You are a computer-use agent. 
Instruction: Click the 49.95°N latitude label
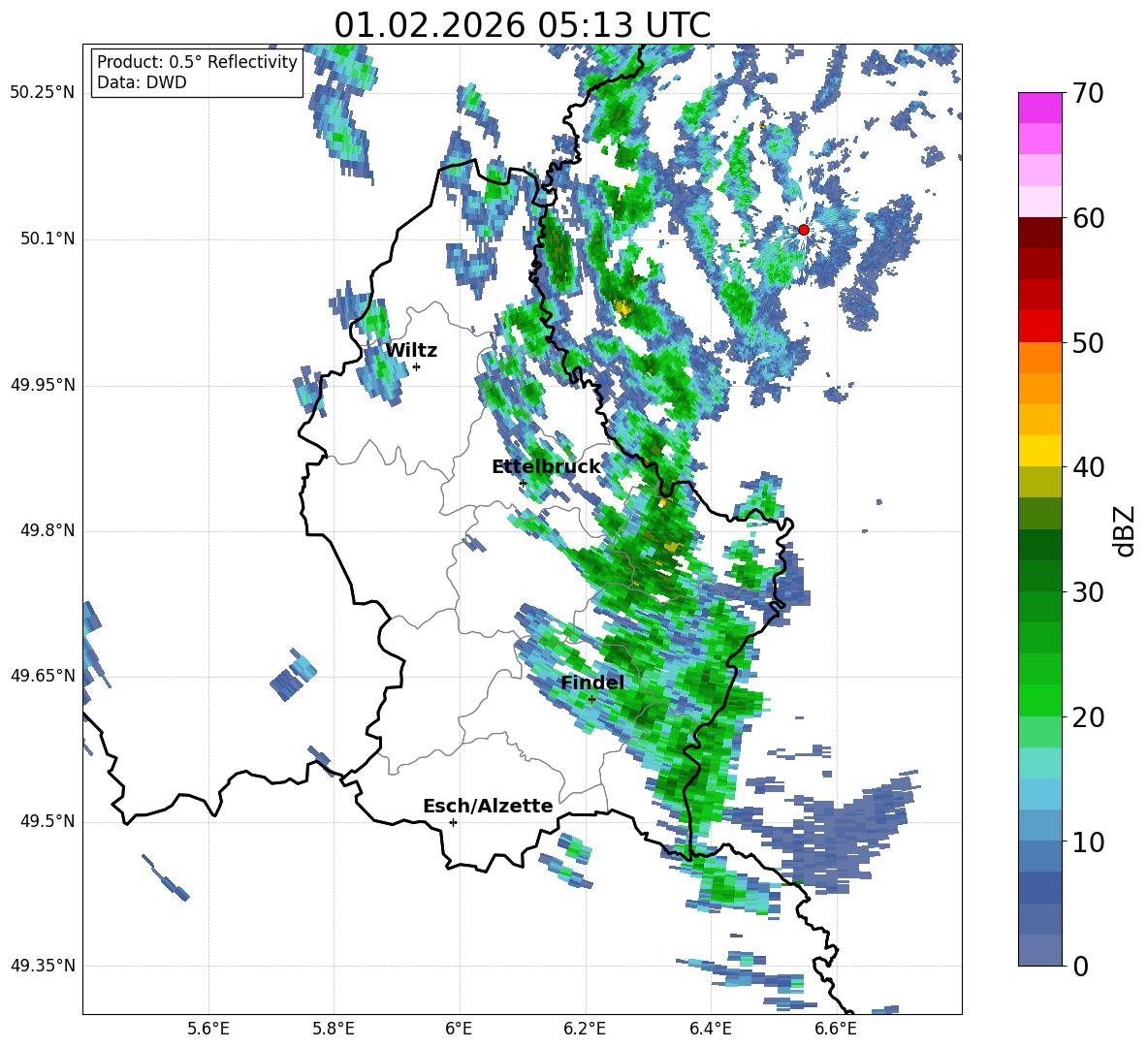(43, 385)
